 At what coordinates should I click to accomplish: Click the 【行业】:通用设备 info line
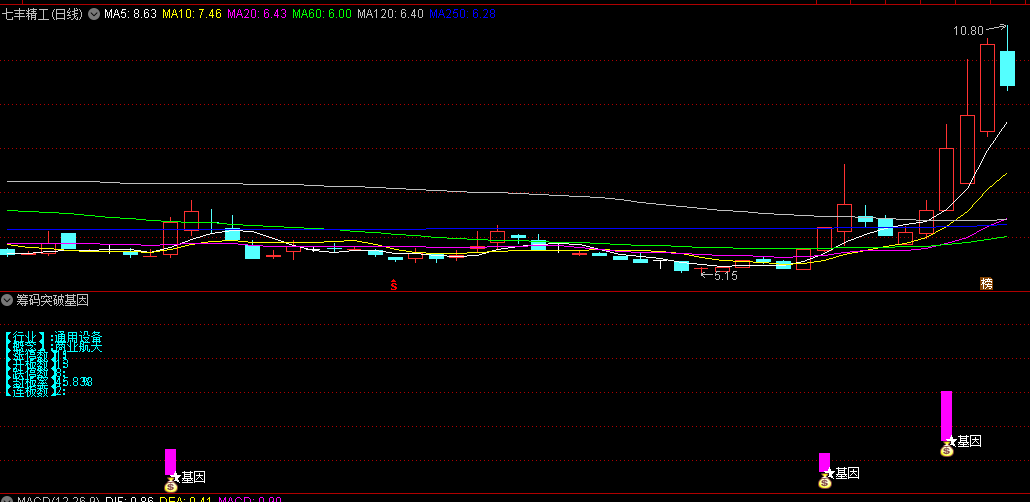click(x=54, y=338)
